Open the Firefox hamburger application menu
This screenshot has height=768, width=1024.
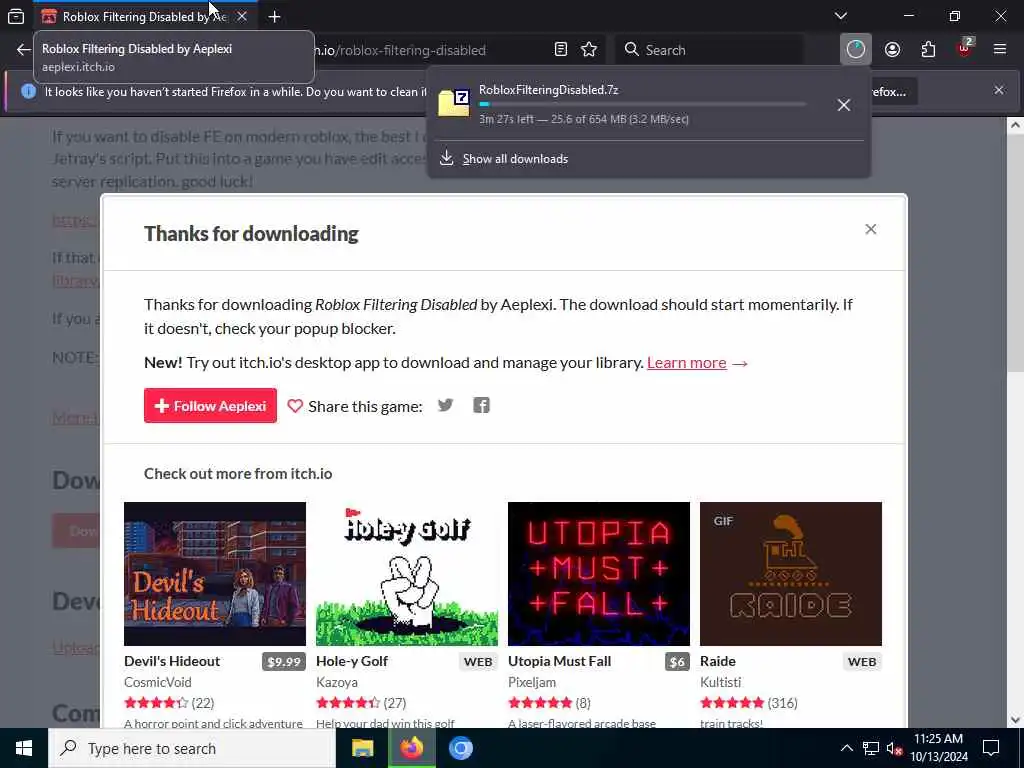pos(1000,50)
